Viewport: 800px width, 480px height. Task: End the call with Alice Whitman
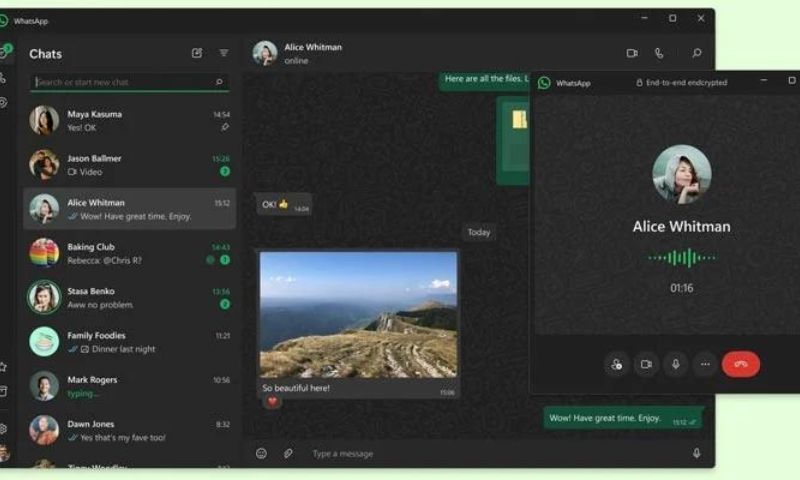[741, 364]
